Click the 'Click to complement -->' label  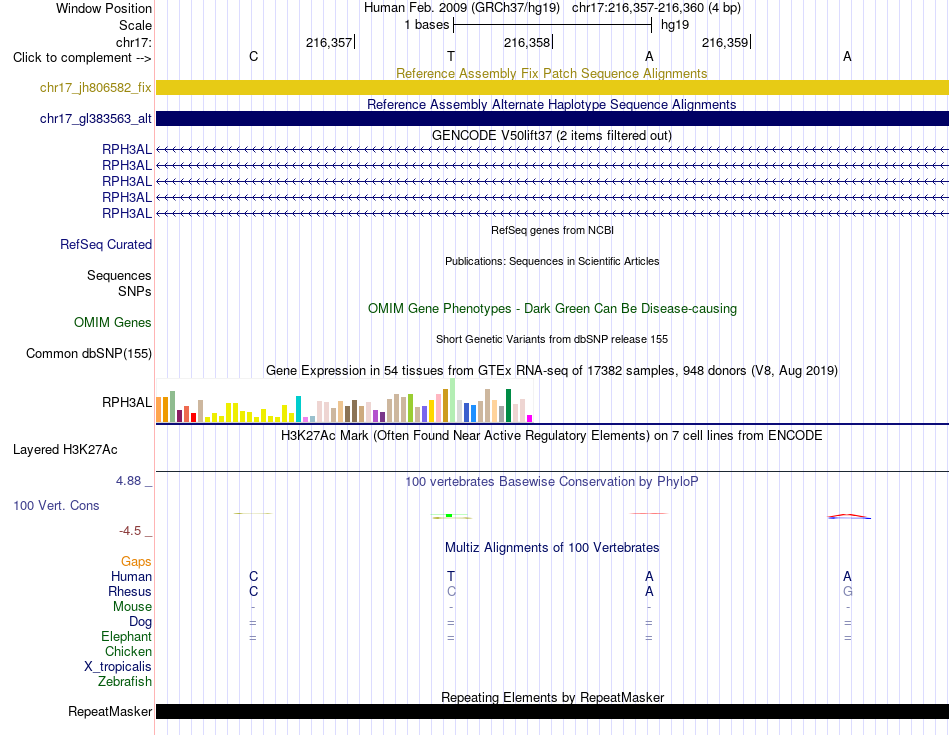pyautogui.click(x=82, y=58)
